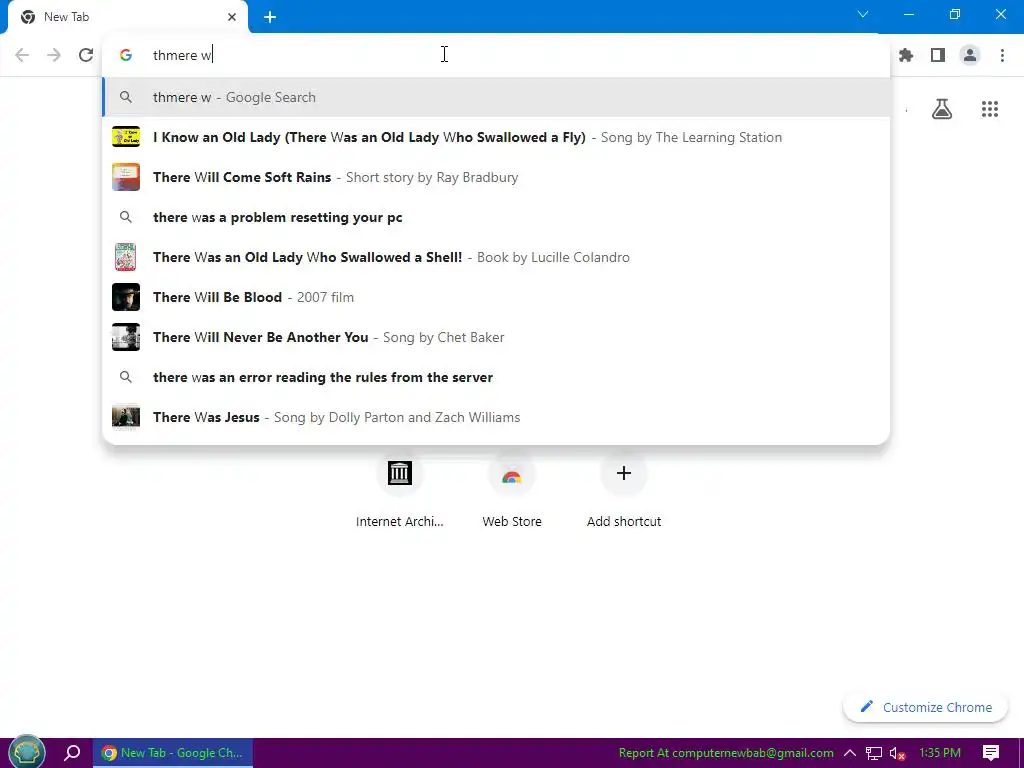Open the Windows Start button
This screenshot has width=1024, height=768.
click(x=26, y=752)
